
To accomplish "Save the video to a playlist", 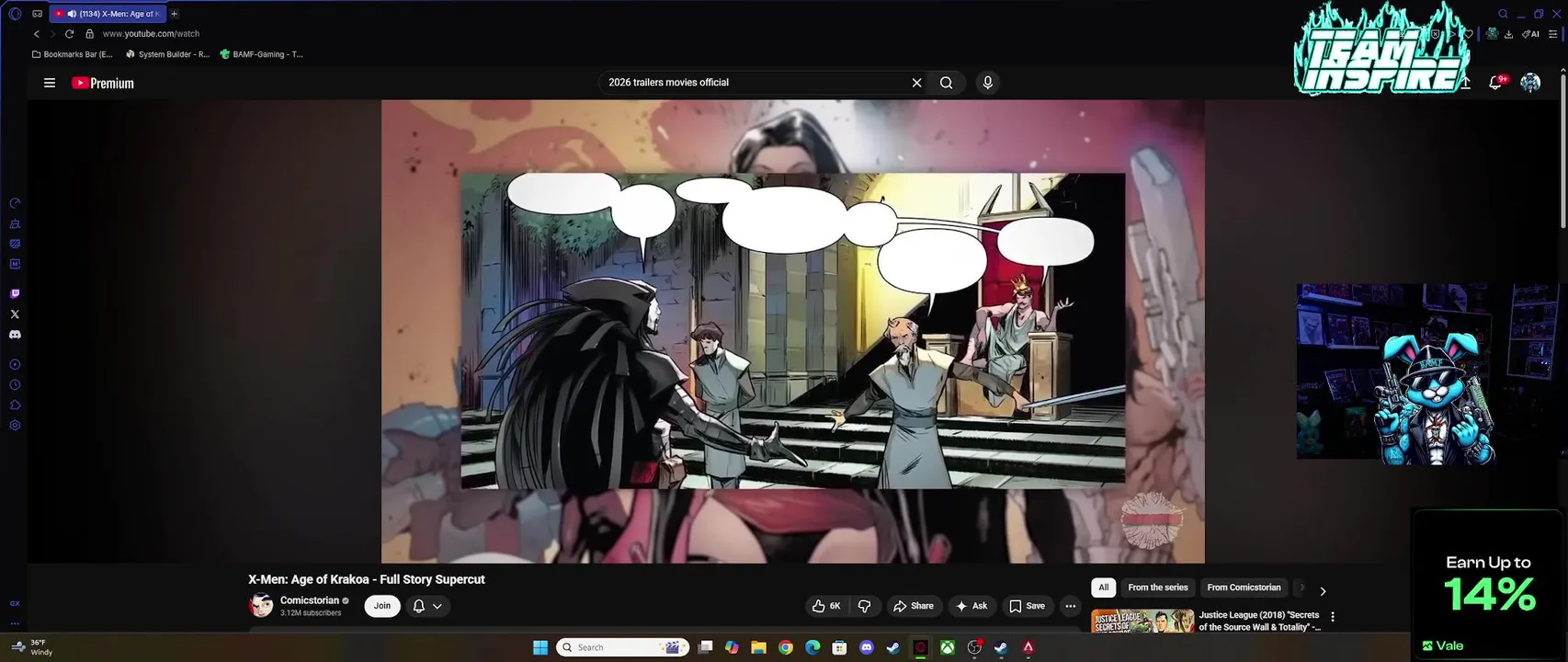I will point(1028,606).
